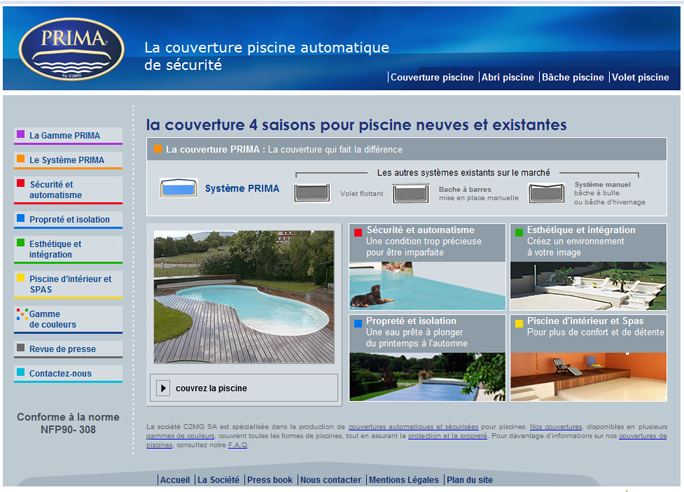The image size is (684, 492).
Task: Click the Bâche à barres cover icon
Action: click(410, 193)
